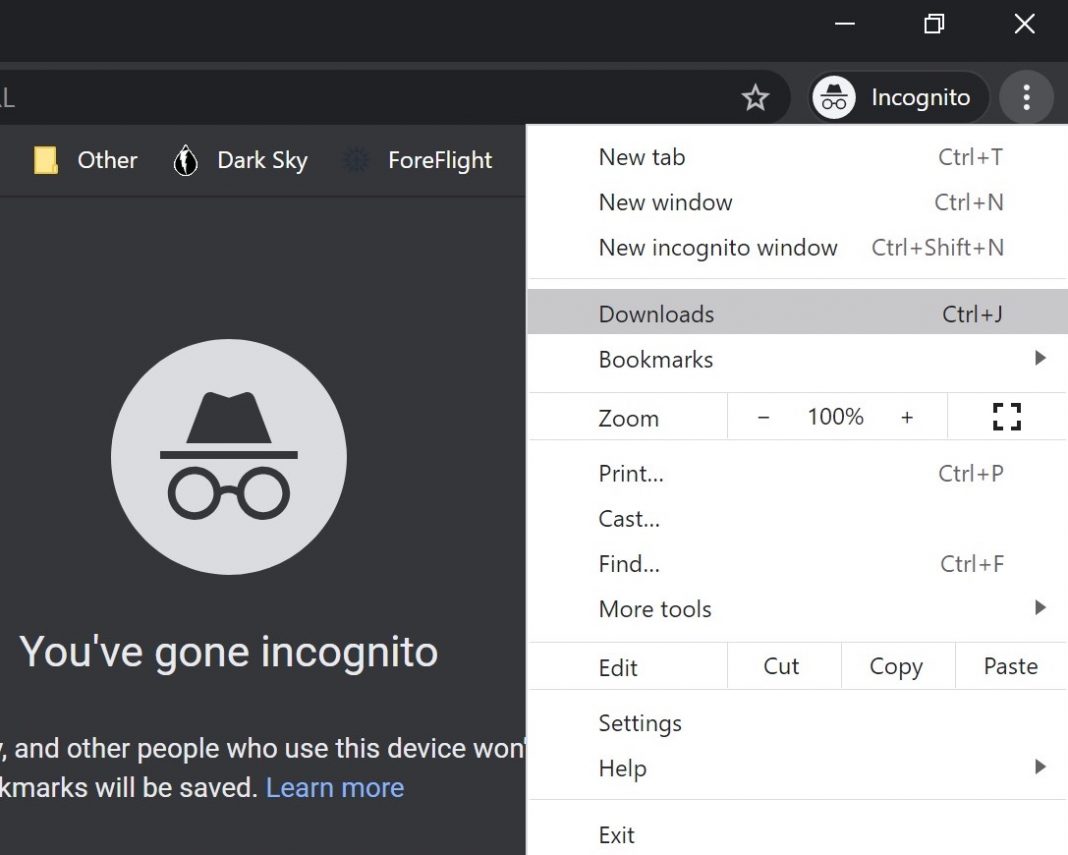The image size is (1068, 855).
Task: Open the Dark Sky bookmark
Action: 240,160
